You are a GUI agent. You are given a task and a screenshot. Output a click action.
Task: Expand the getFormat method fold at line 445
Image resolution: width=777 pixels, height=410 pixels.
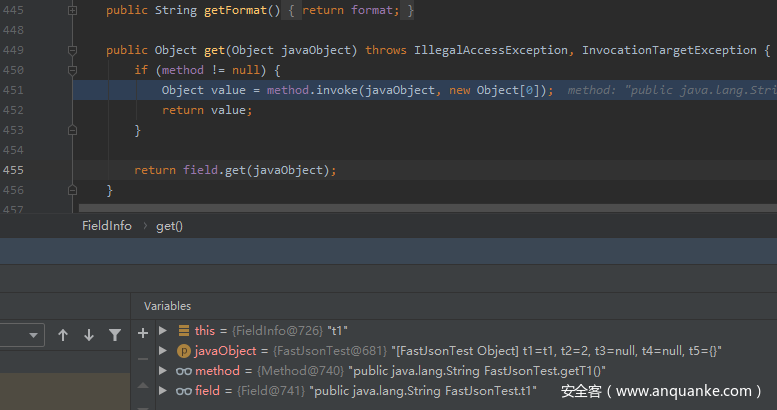coord(72,10)
